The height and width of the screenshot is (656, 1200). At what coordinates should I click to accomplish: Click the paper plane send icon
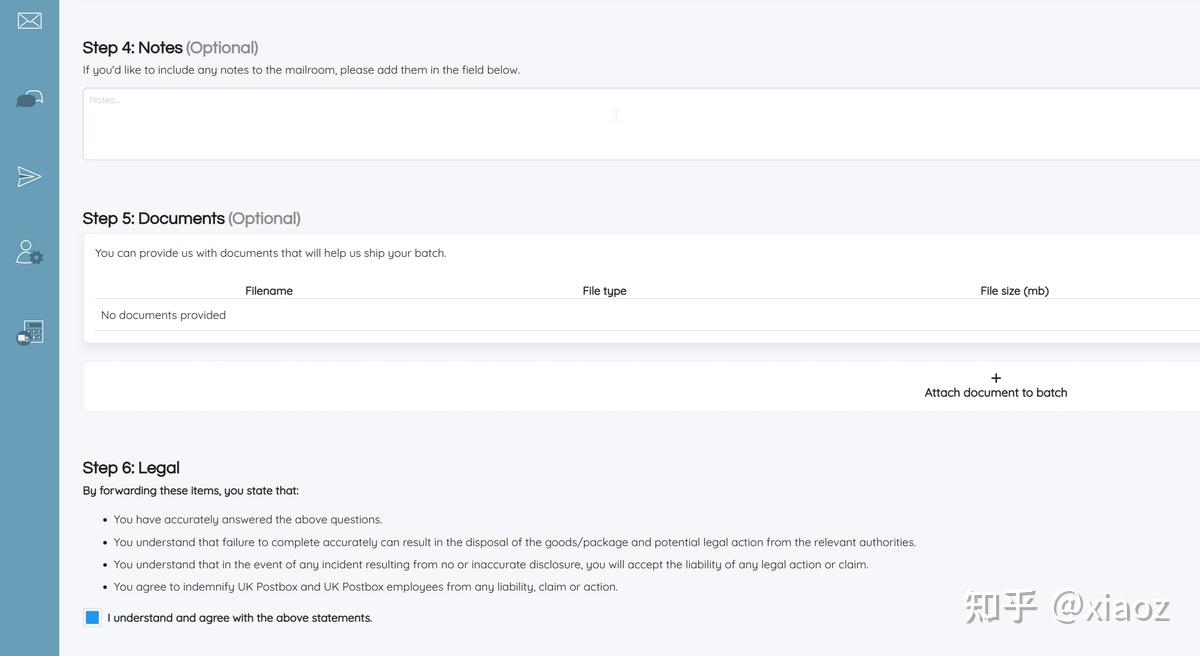[x=30, y=177]
